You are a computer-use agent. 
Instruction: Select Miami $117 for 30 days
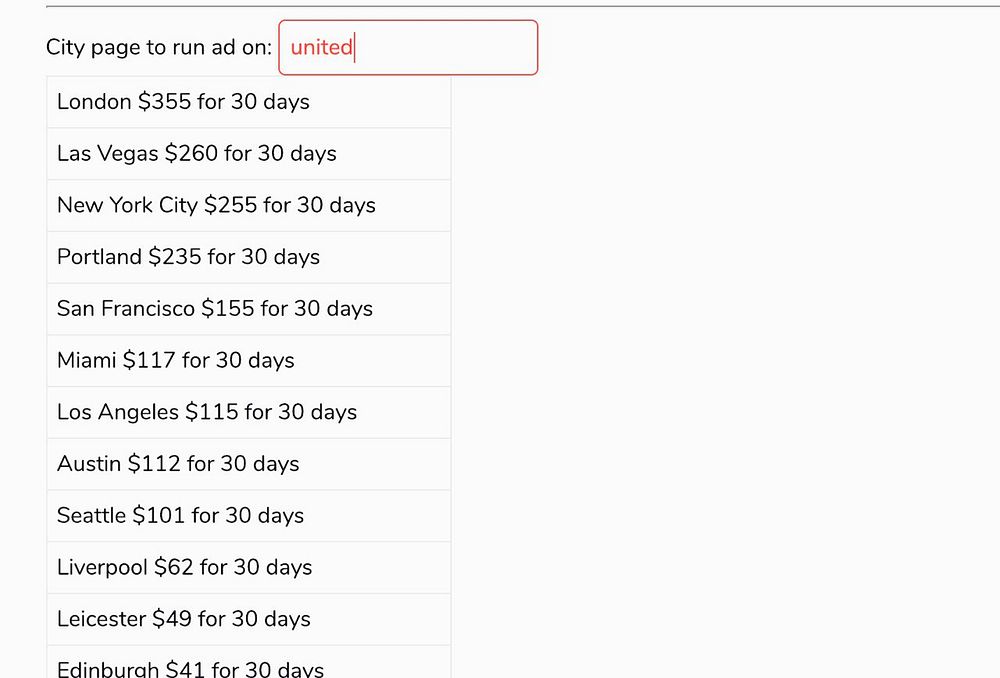[248, 361]
